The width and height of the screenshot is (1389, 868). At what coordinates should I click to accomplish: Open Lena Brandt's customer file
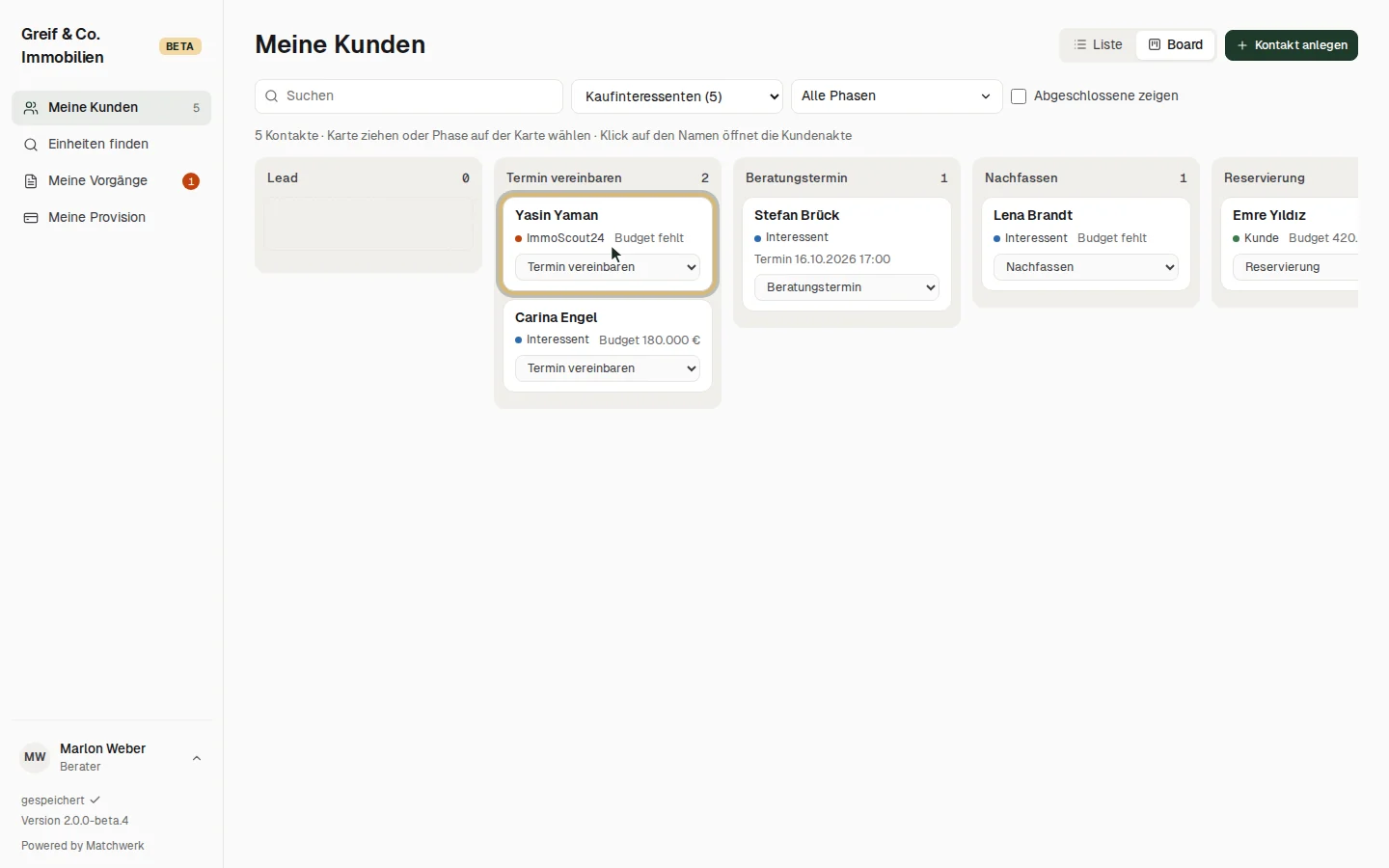pyautogui.click(x=1033, y=215)
